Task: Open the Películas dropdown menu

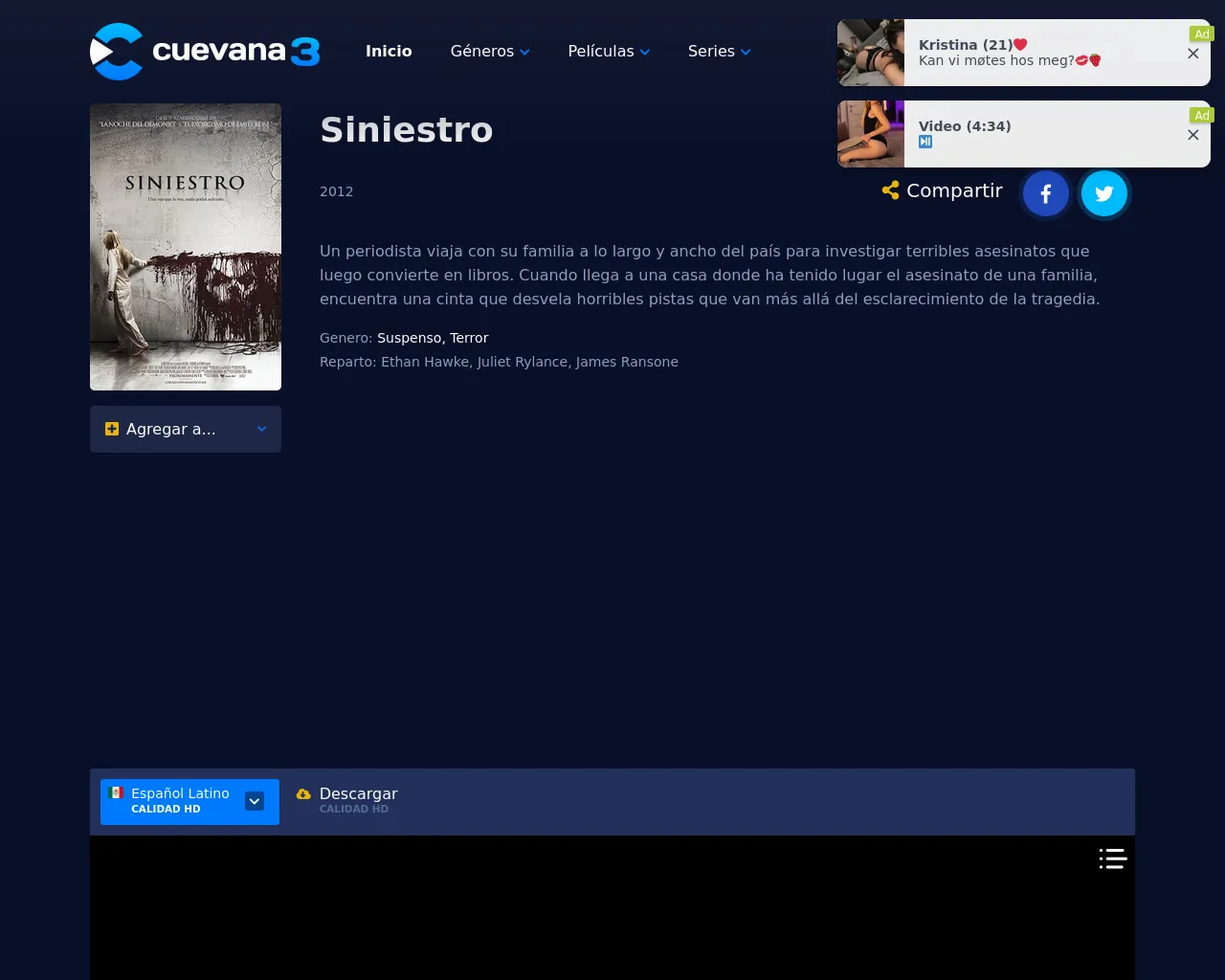Action: (x=609, y=52)
